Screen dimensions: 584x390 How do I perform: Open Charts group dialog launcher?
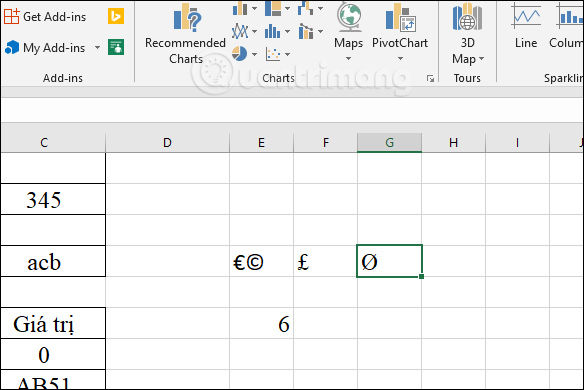tap(431, 78)
